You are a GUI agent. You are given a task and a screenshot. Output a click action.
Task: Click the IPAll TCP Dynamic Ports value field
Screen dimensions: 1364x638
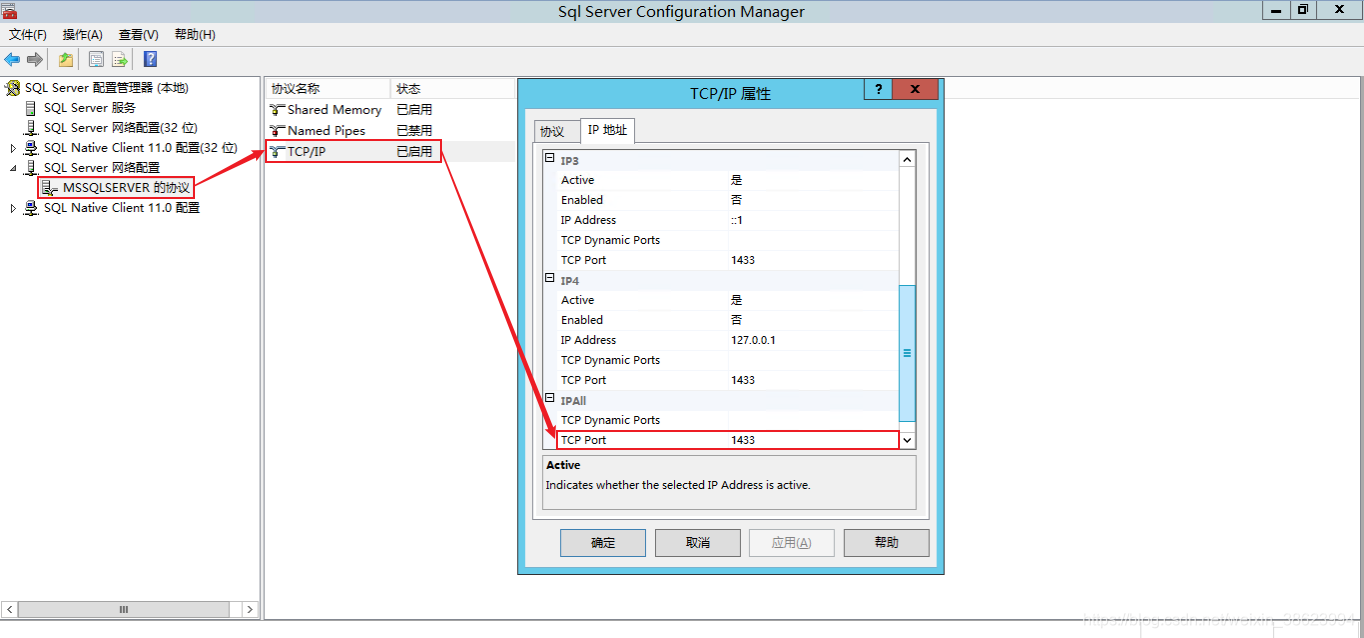(x=813, y=420)
